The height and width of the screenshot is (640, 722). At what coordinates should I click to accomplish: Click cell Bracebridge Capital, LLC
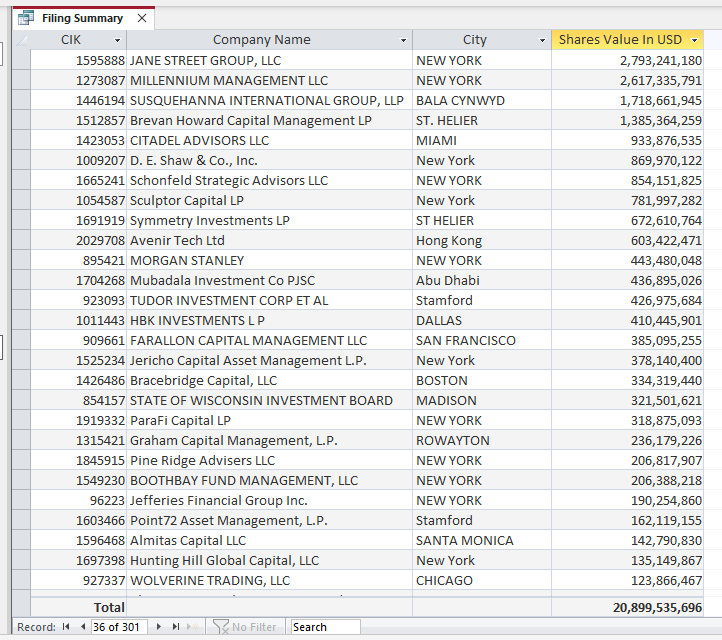pyautogui.click(x=269, y=380)
